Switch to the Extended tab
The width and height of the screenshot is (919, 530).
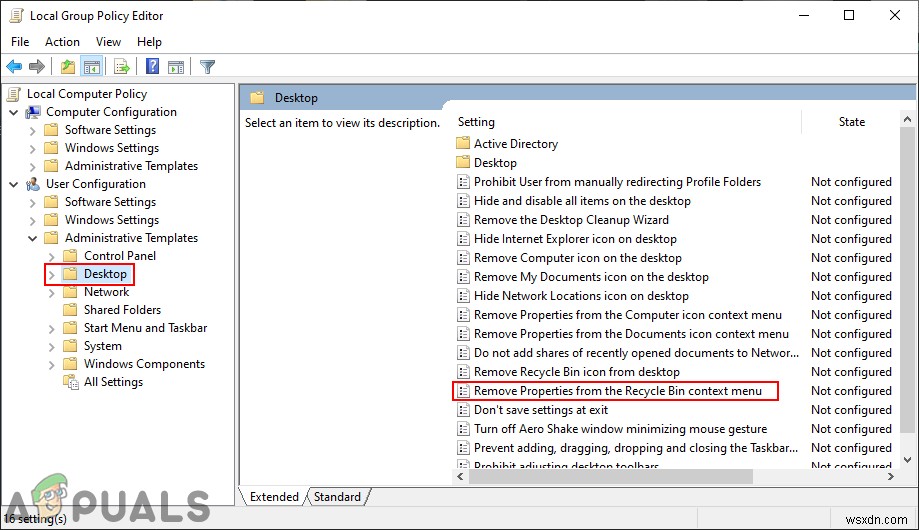tap(274, 497)
